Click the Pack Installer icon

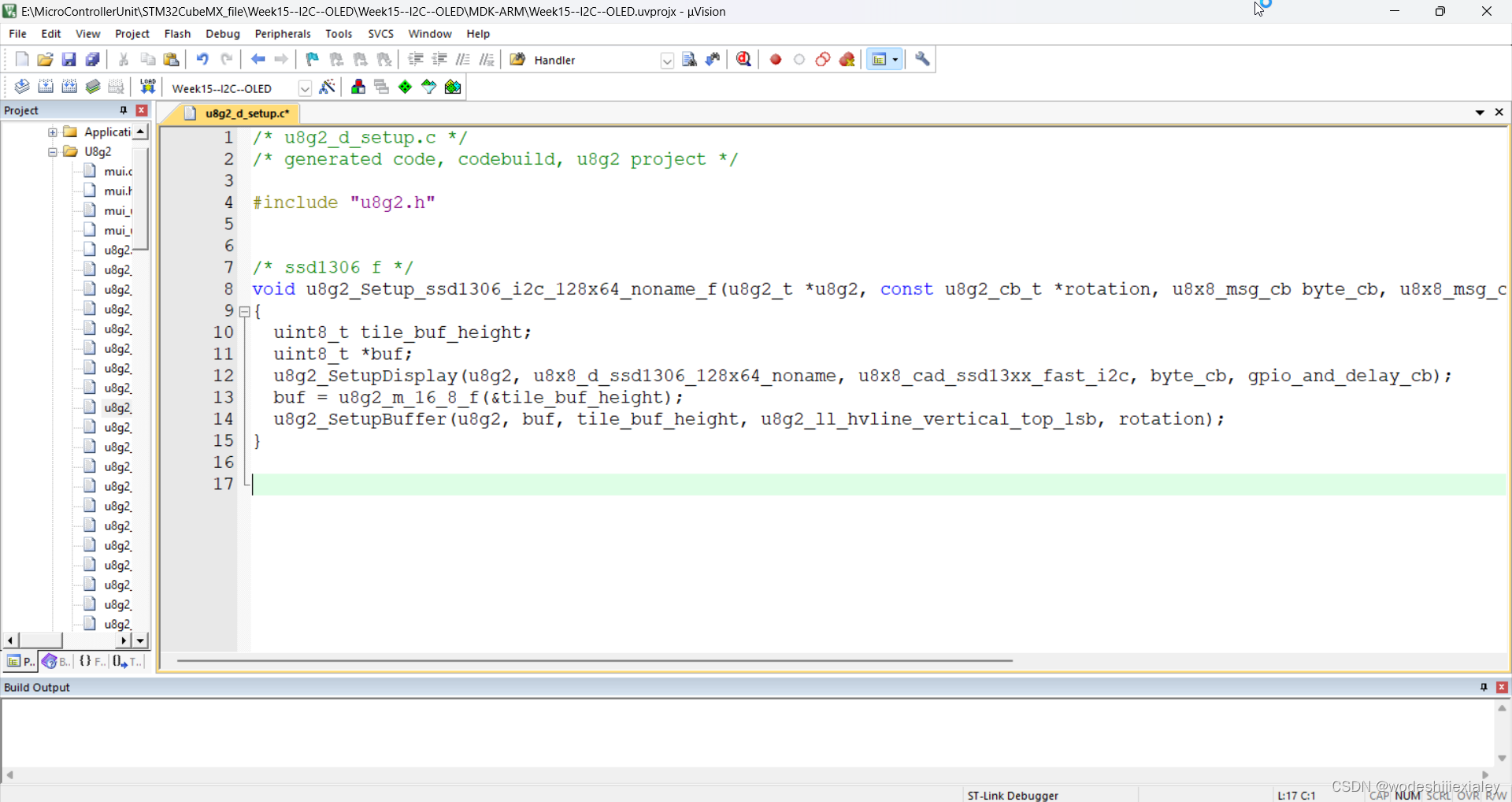coord(453,87)
